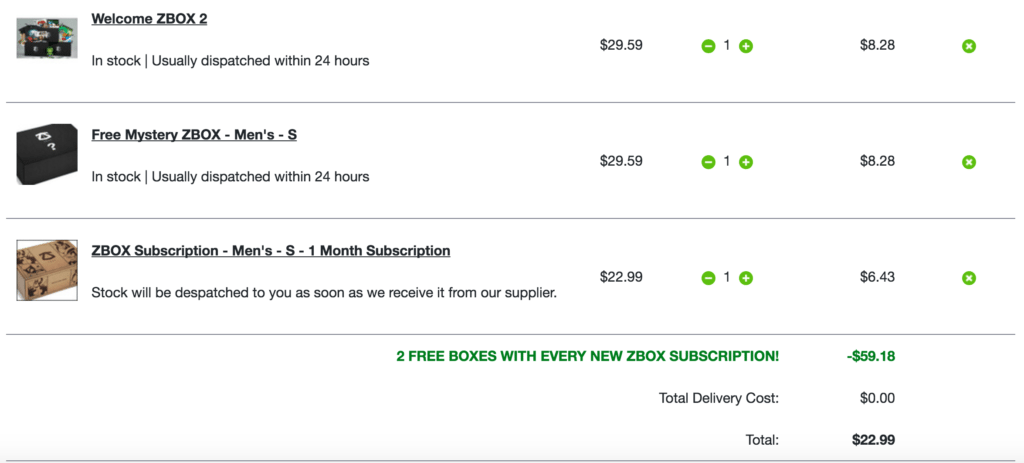Decrease quantity of Welcome ZBOX 2
The width and height of the screenshot is (1024, 463).
[x=708, y=46]
